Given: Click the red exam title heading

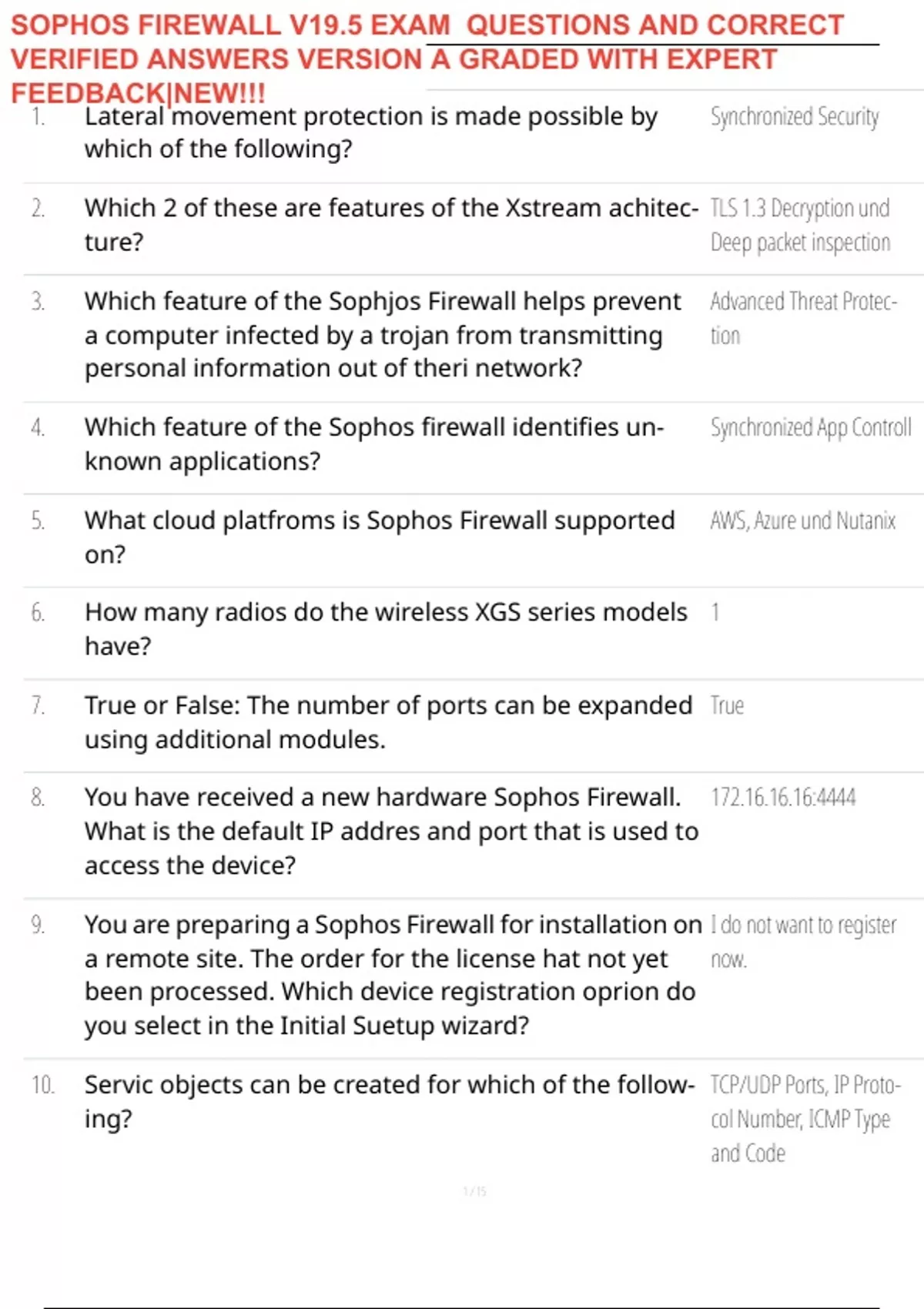Looking at the screenshot, I should [427, 59].
